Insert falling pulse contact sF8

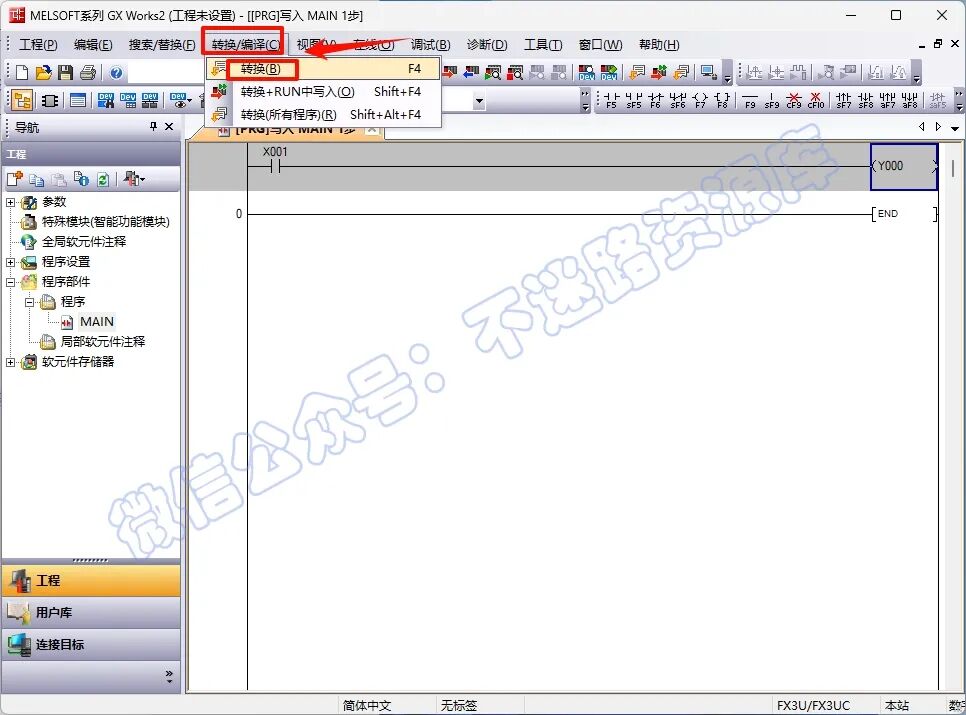tap(866, 100)
